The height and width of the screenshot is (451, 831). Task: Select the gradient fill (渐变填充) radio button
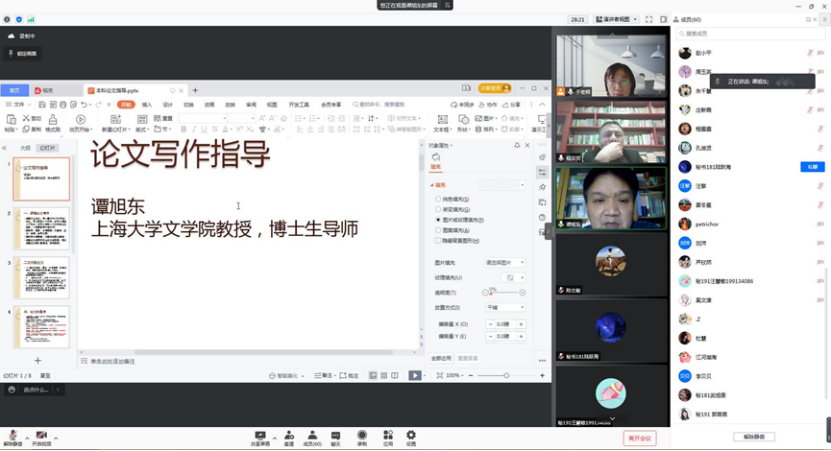pyautogui.click(x=437, y=210)
